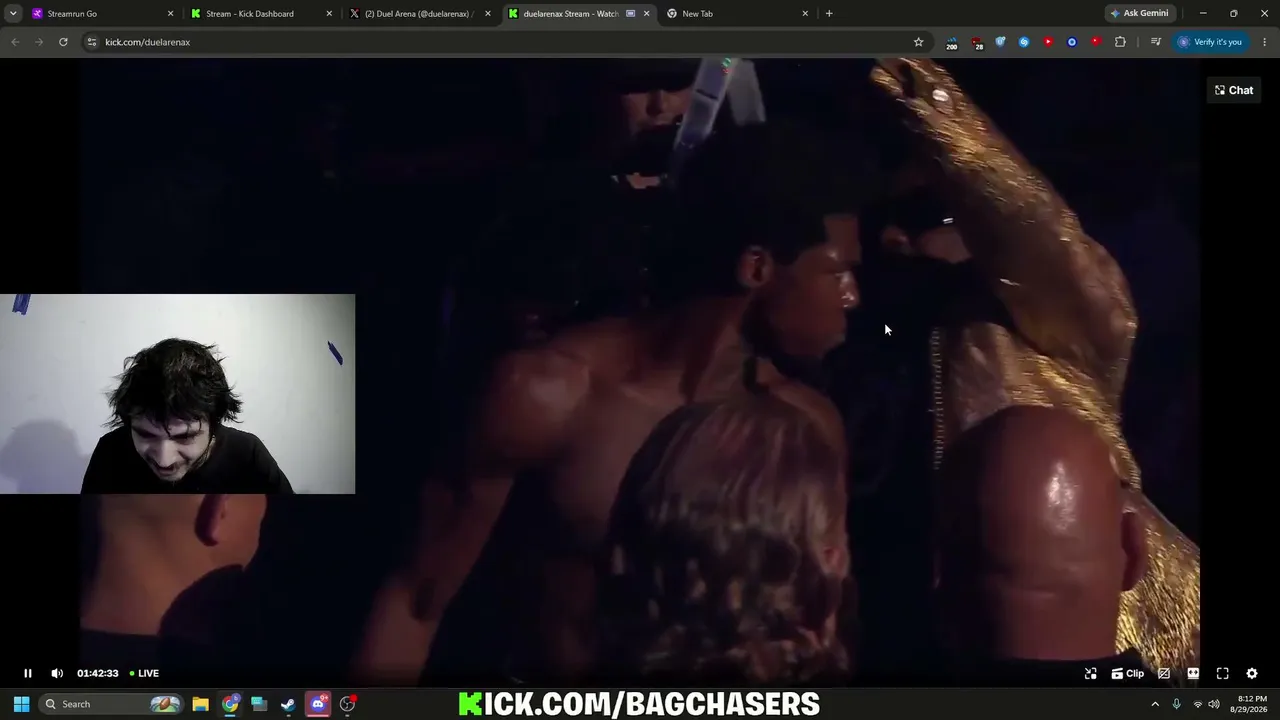Viewport: 1280px width, 720px height.
Task: Open the red extension with badge 28
Action: point(977,42)
